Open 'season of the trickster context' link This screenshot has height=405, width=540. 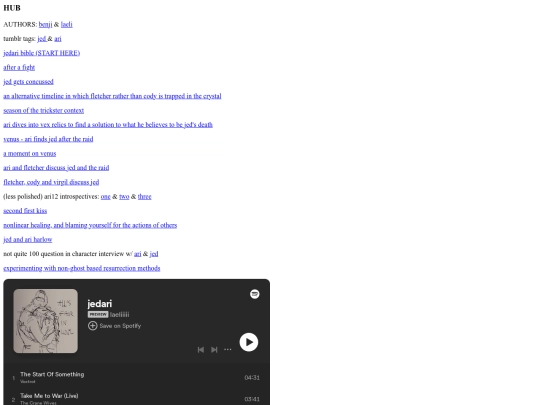click(43, 111)
